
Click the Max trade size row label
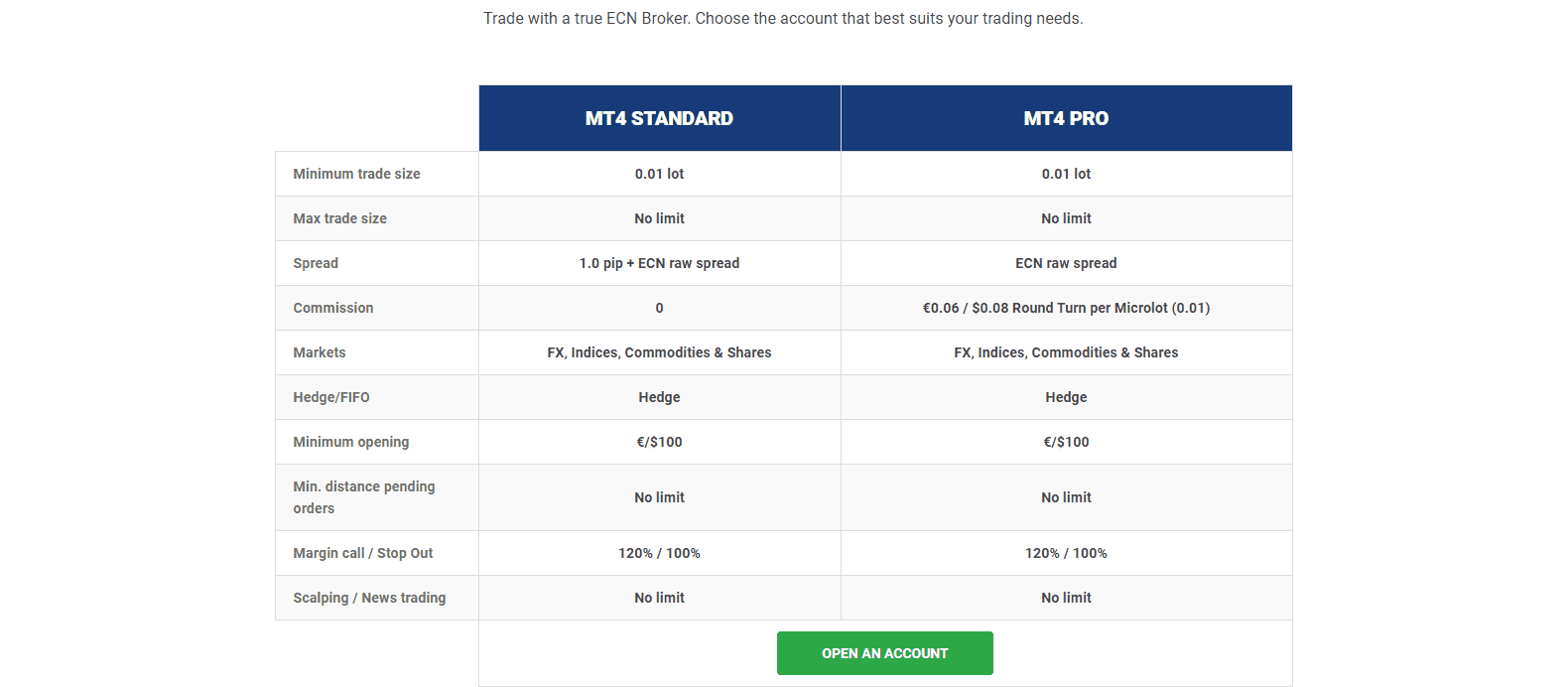340,217
